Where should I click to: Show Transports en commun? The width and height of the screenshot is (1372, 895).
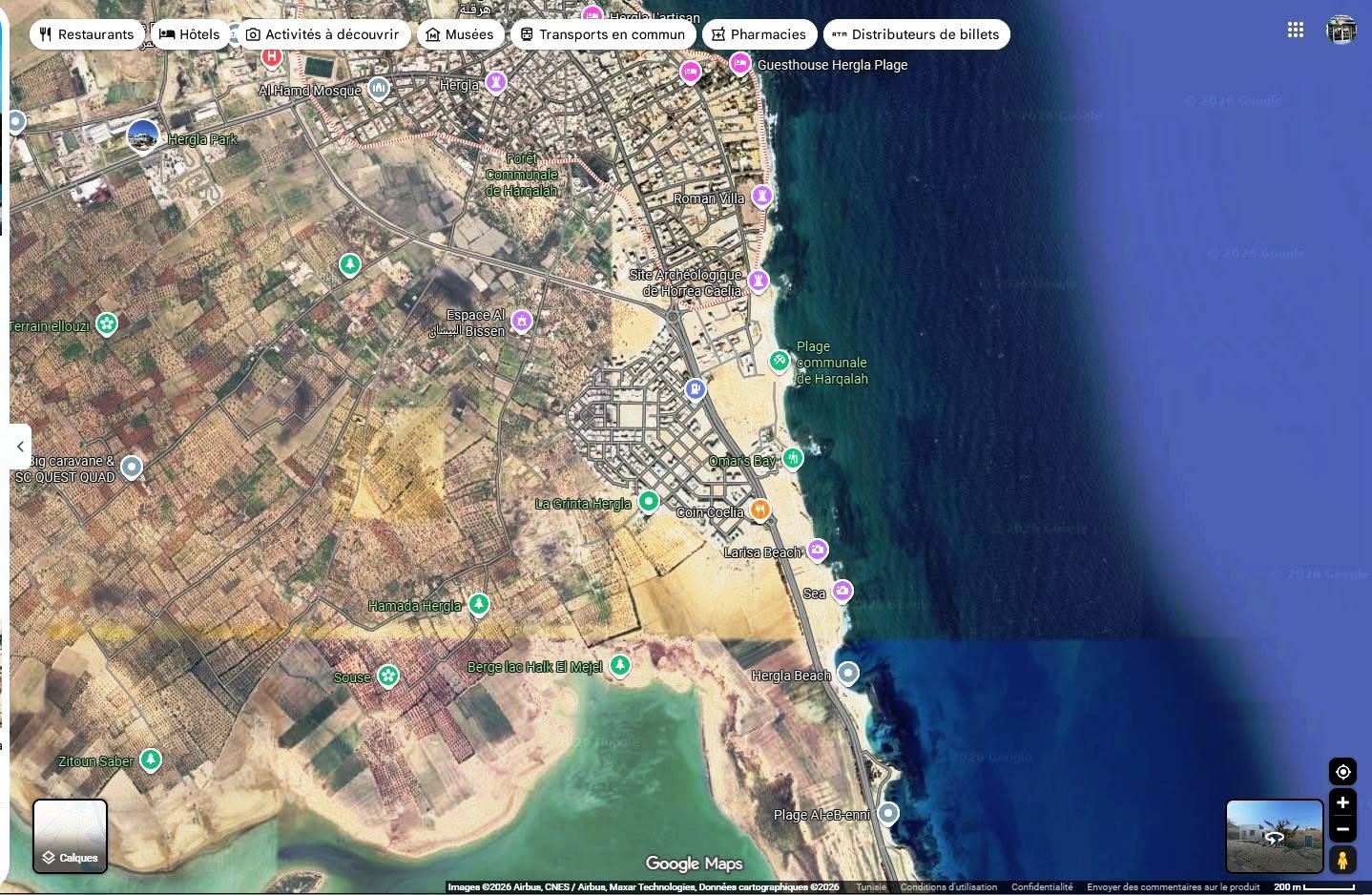point(603,34)
